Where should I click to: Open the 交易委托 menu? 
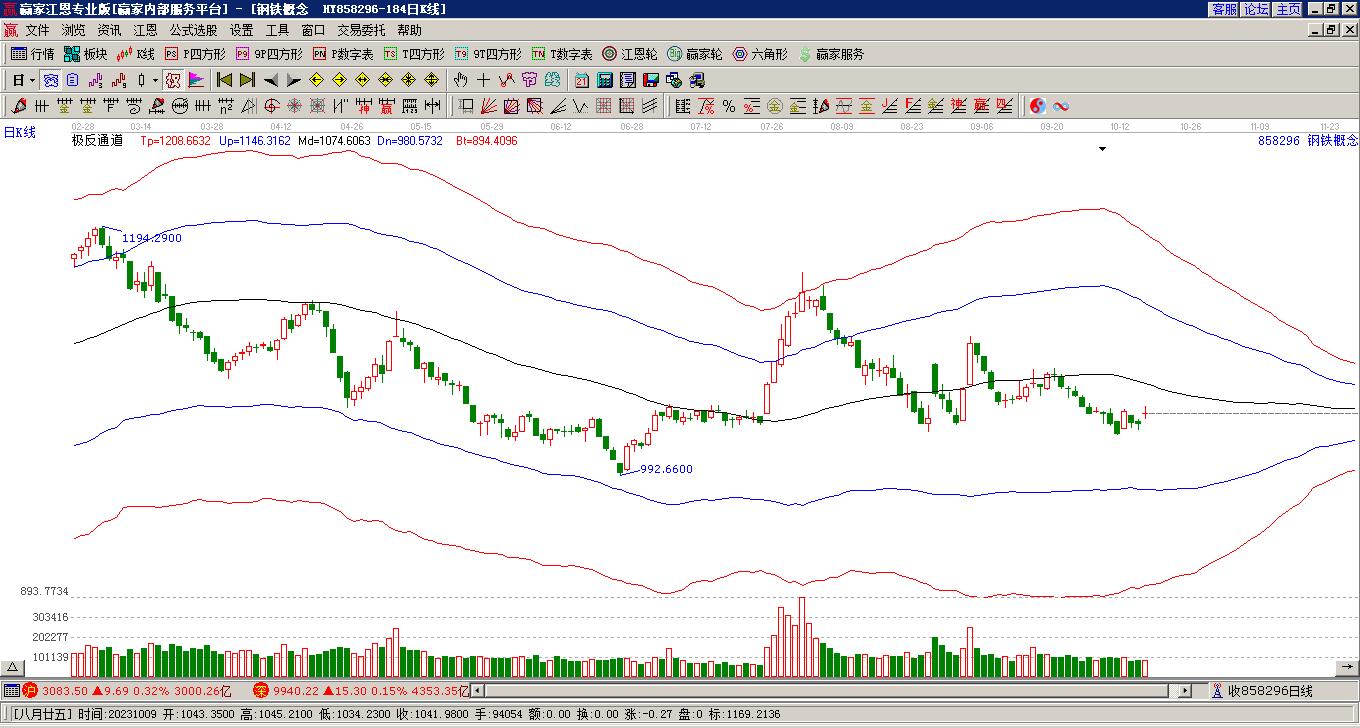[361, 30]
